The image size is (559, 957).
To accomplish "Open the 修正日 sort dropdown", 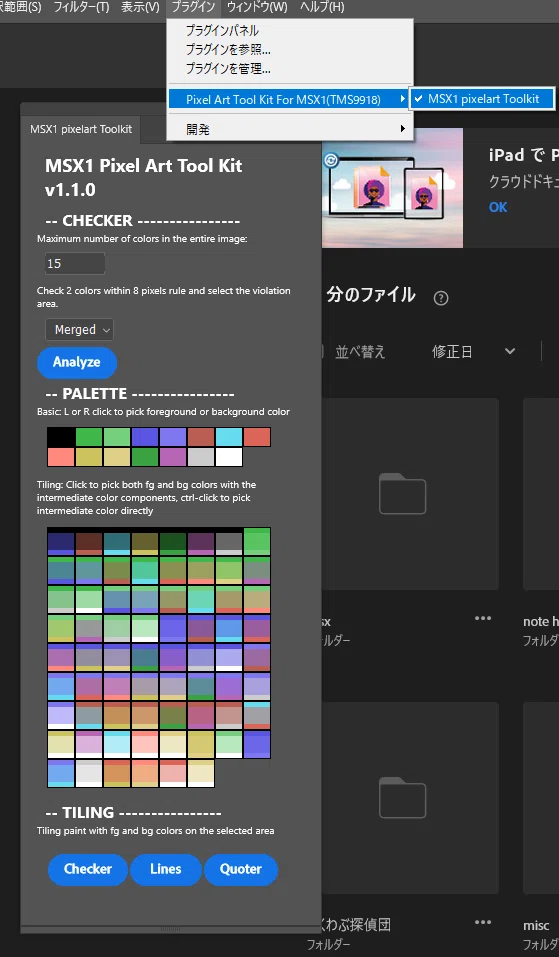I will point(474,352).
